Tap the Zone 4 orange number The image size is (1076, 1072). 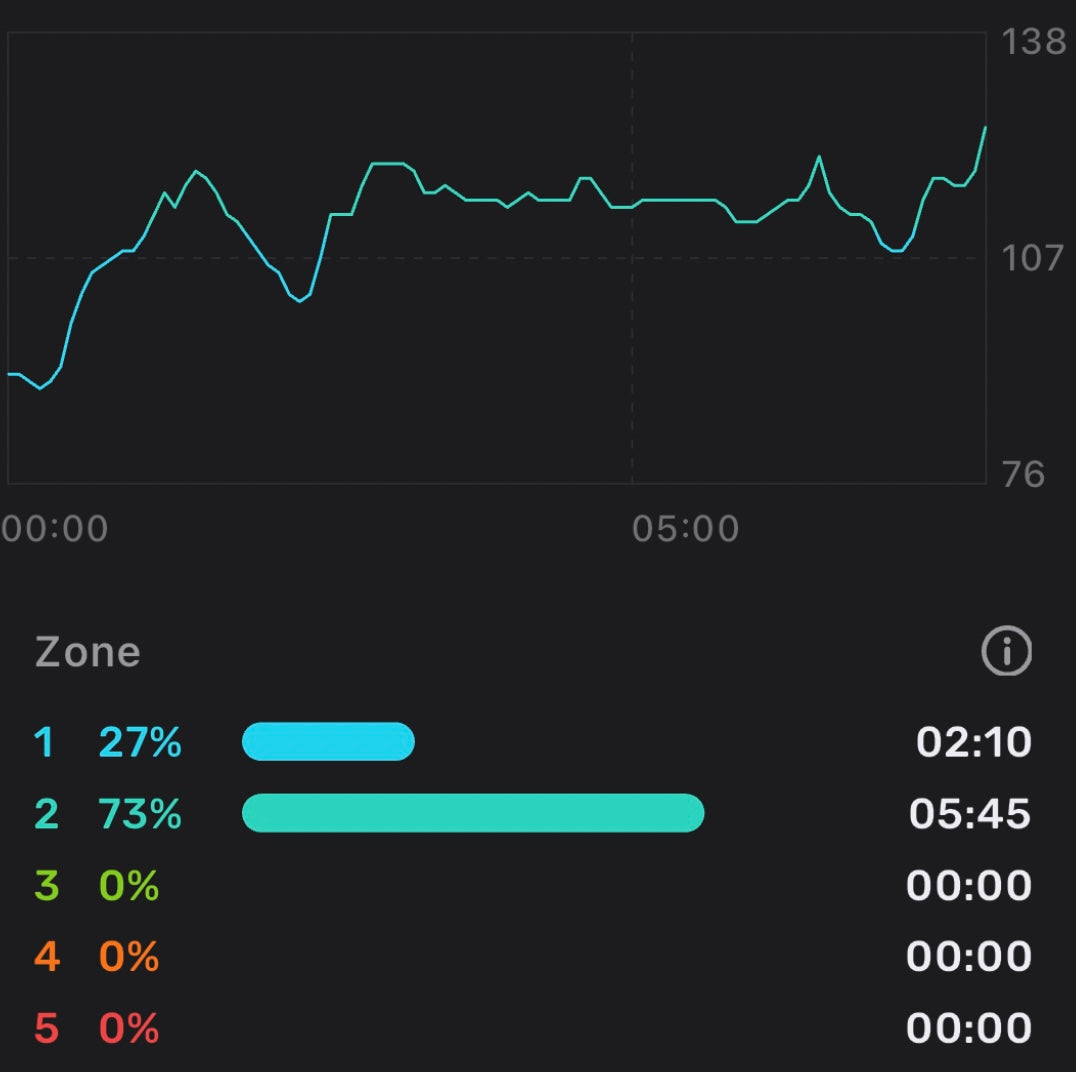click(46, 957)
